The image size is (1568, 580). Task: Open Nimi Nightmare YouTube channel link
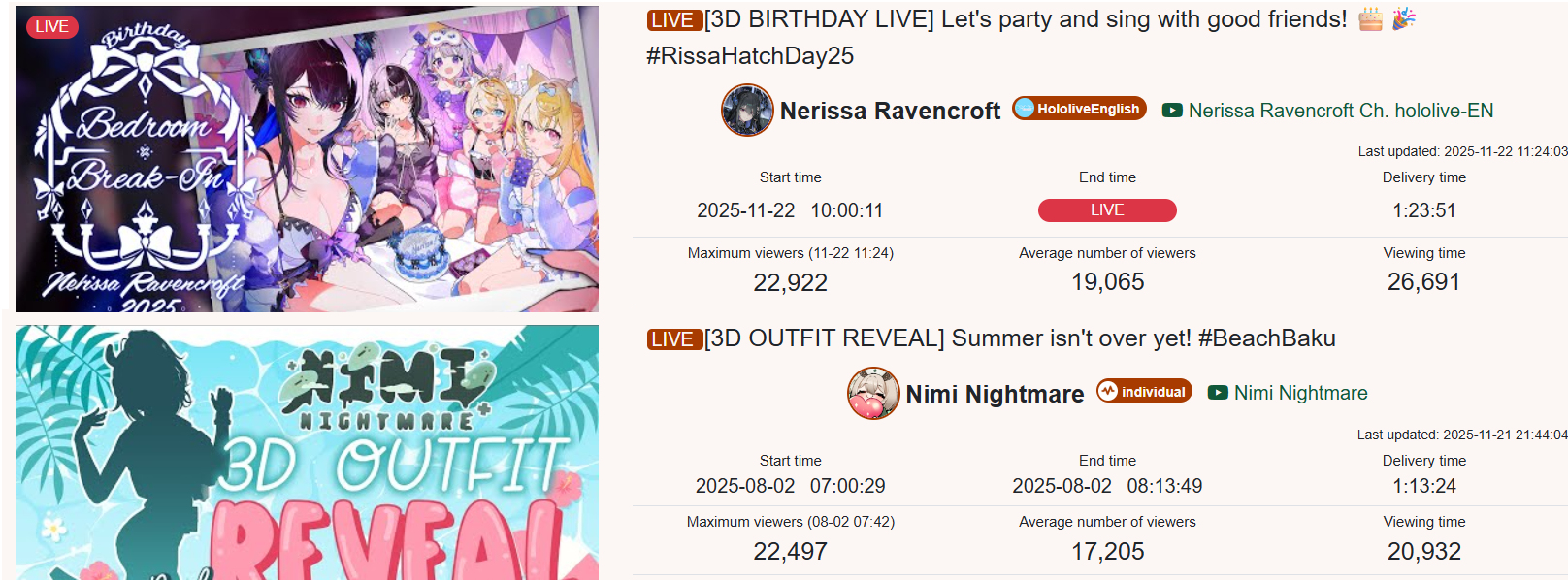pyautogui.click(x=1301, y=393)
